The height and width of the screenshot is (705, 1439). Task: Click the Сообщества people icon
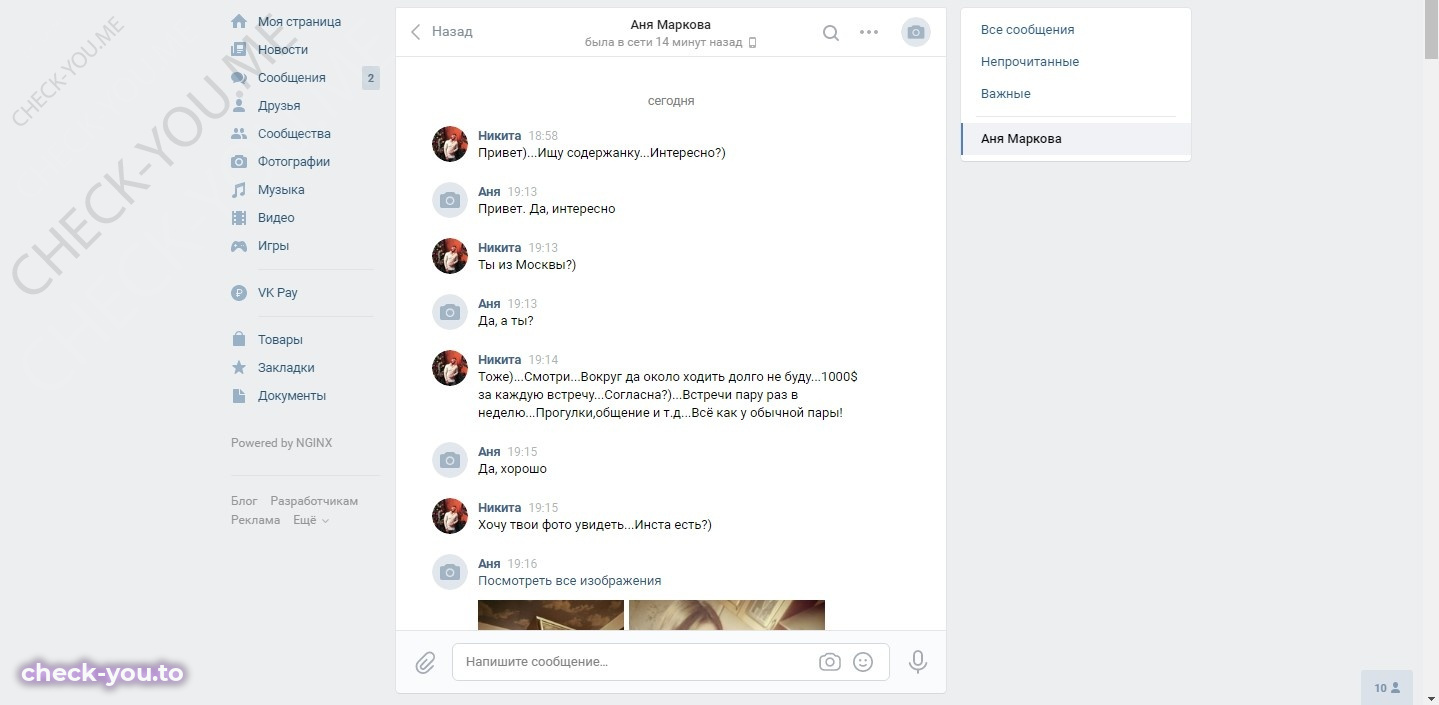click(x=239, y=133)
